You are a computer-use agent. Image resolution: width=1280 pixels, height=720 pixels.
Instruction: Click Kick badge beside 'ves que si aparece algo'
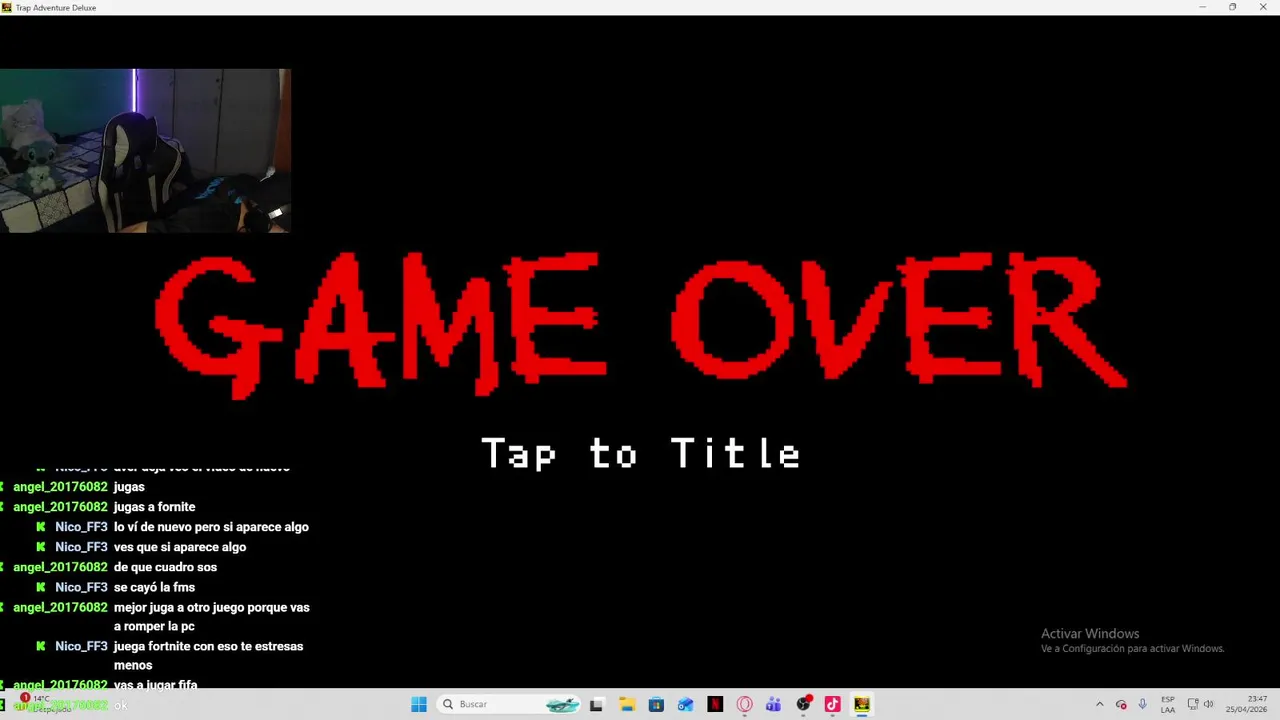(x=41, y=547)
